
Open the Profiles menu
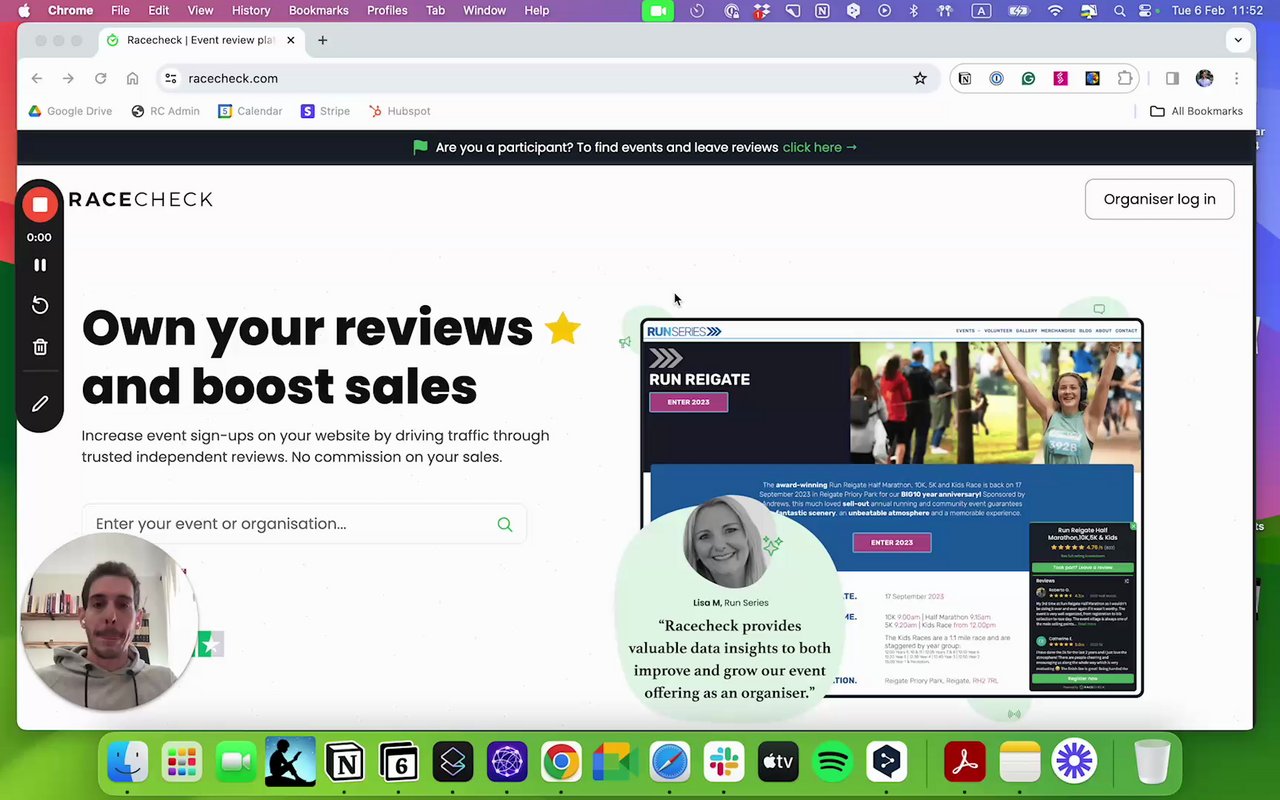coord(387,10)
